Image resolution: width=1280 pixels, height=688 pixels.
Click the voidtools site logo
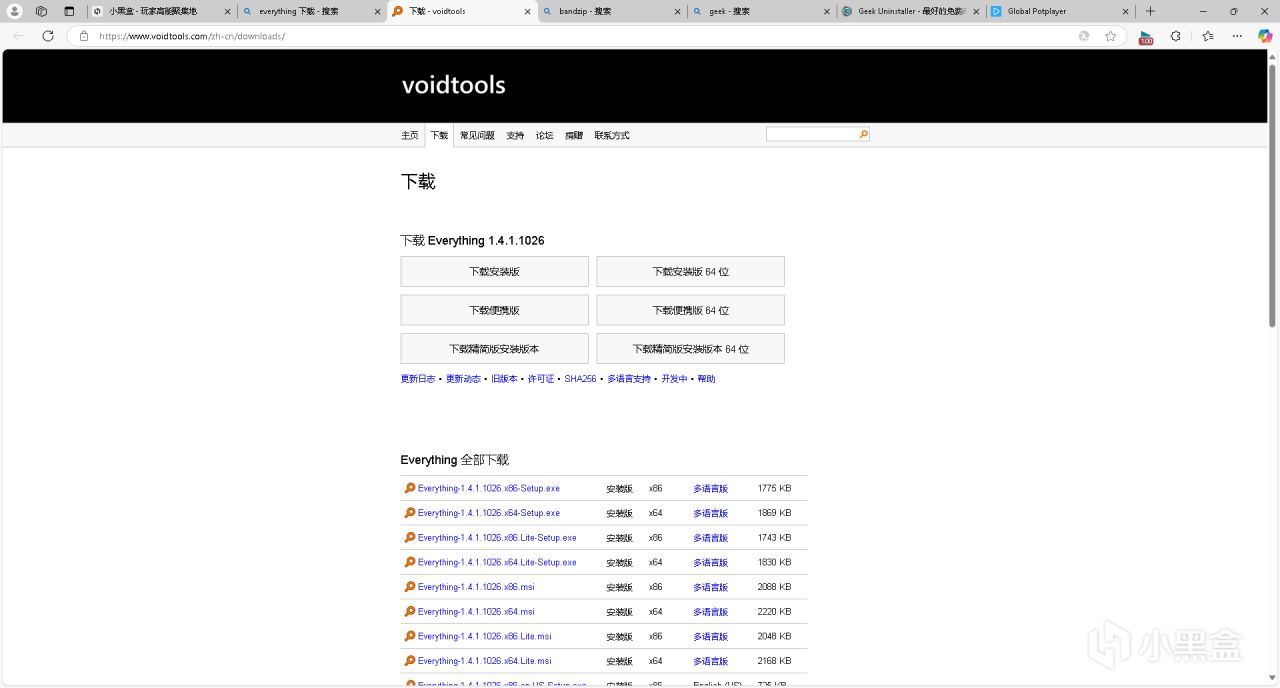tap(453, 85)
